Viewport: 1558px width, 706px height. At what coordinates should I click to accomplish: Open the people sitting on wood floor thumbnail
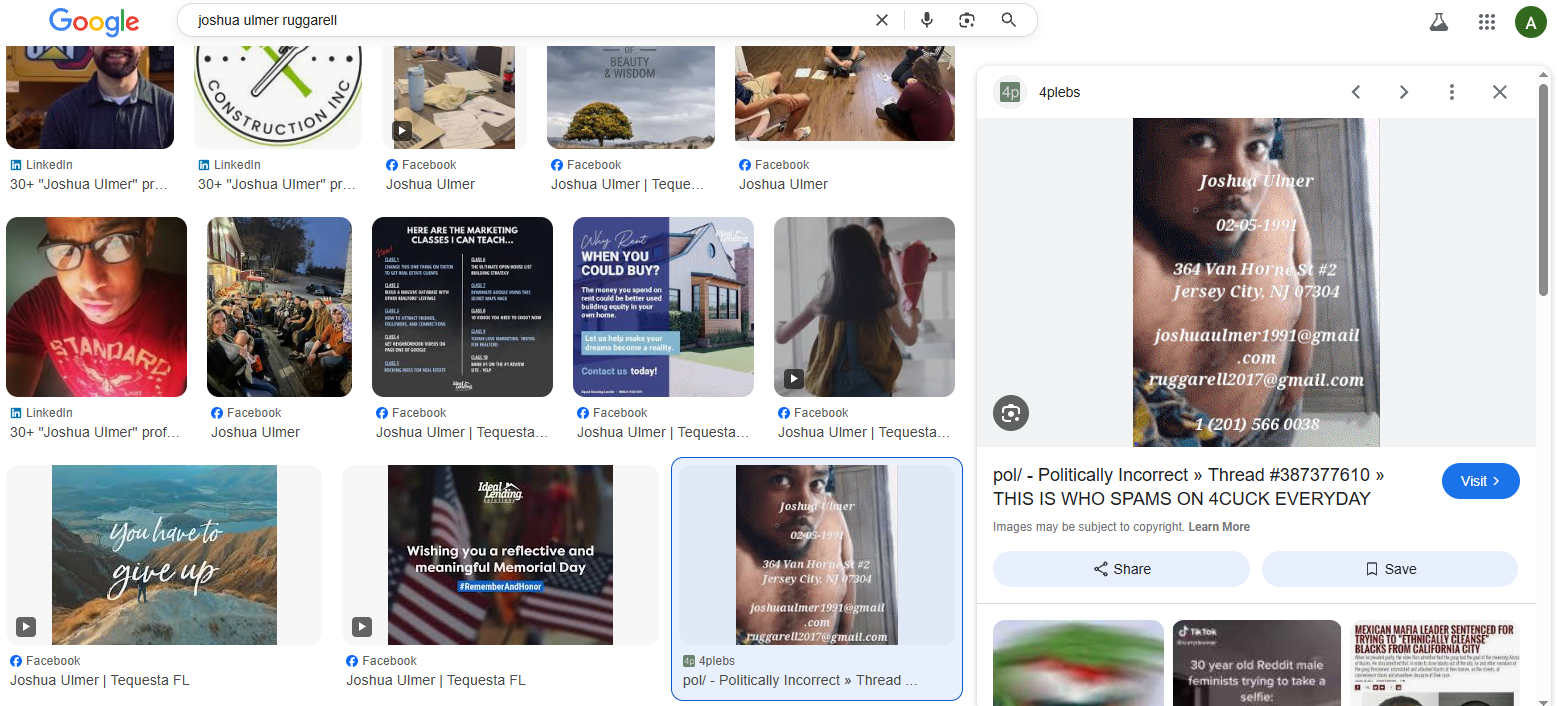pyautogui.click(x=845, y=94)
